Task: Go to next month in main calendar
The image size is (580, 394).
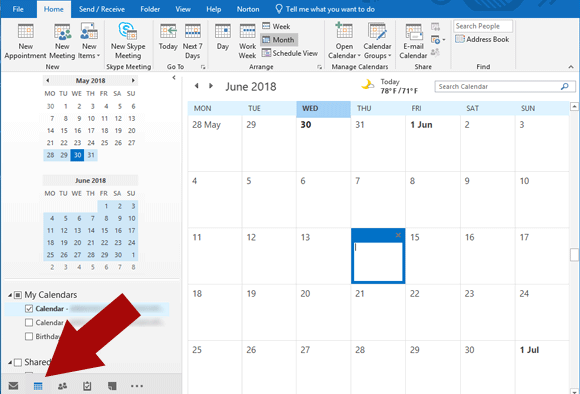Action: pyautogui.click(x=211, y=86)
